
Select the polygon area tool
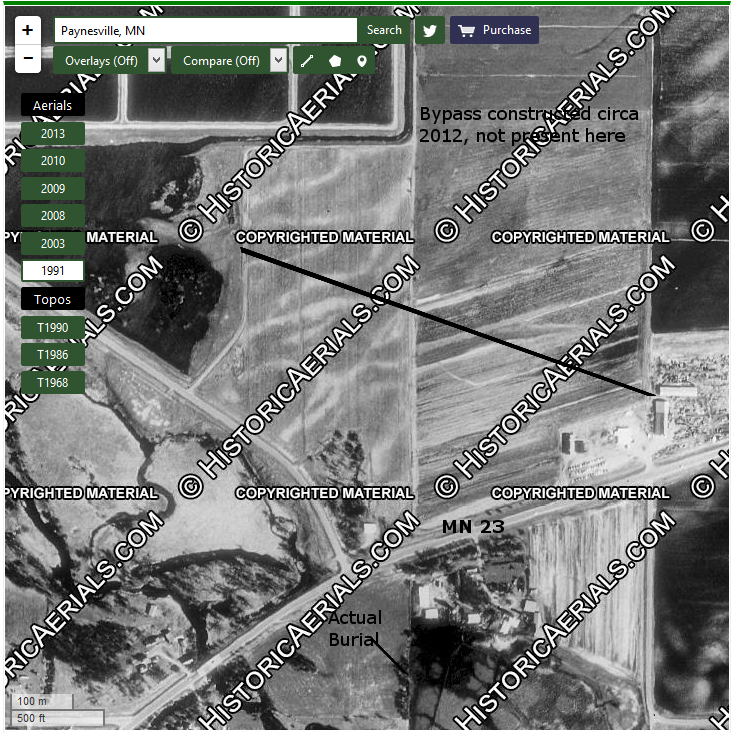[335, 61]
